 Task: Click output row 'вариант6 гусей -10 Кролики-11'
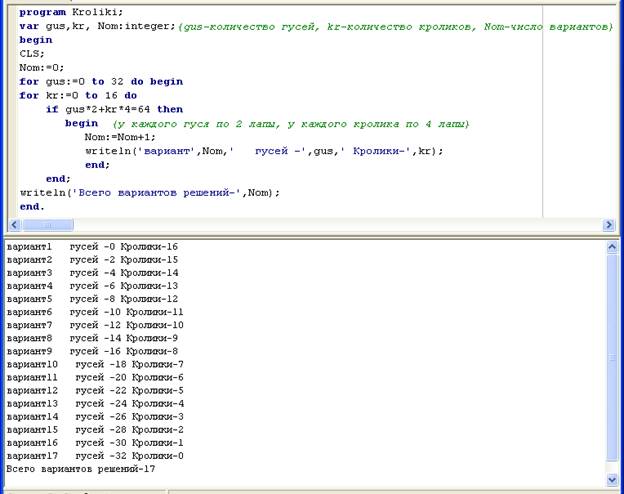click(x=95, y=312)
